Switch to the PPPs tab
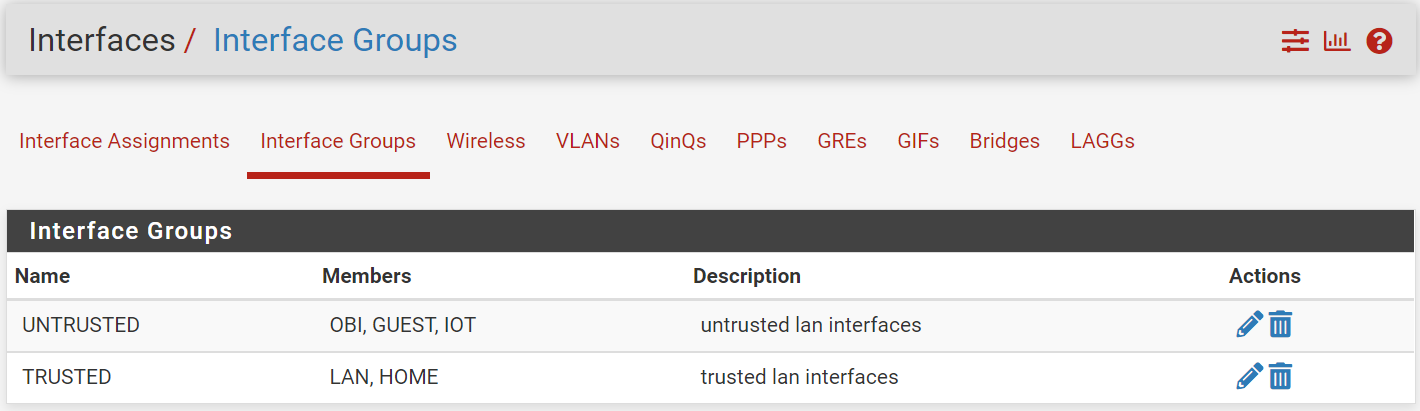Image resolution: width=1420 pixels, height=411 pixels. click(x=762, y=141)
